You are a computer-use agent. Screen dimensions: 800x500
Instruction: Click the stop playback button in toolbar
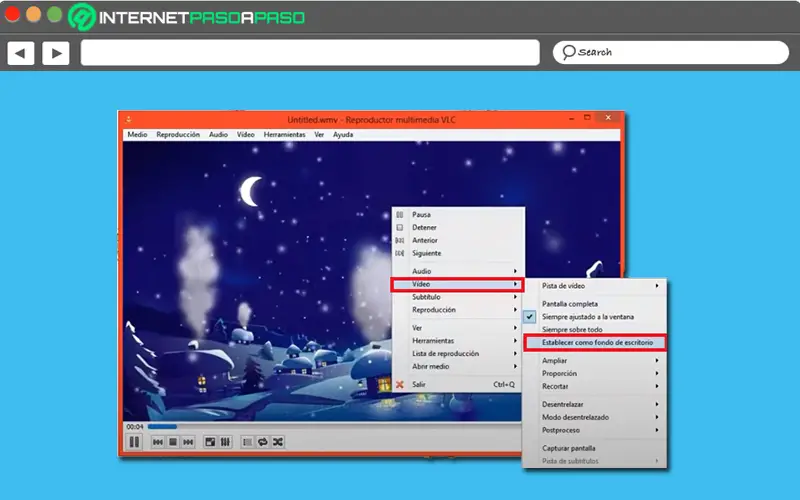point(173,442)
